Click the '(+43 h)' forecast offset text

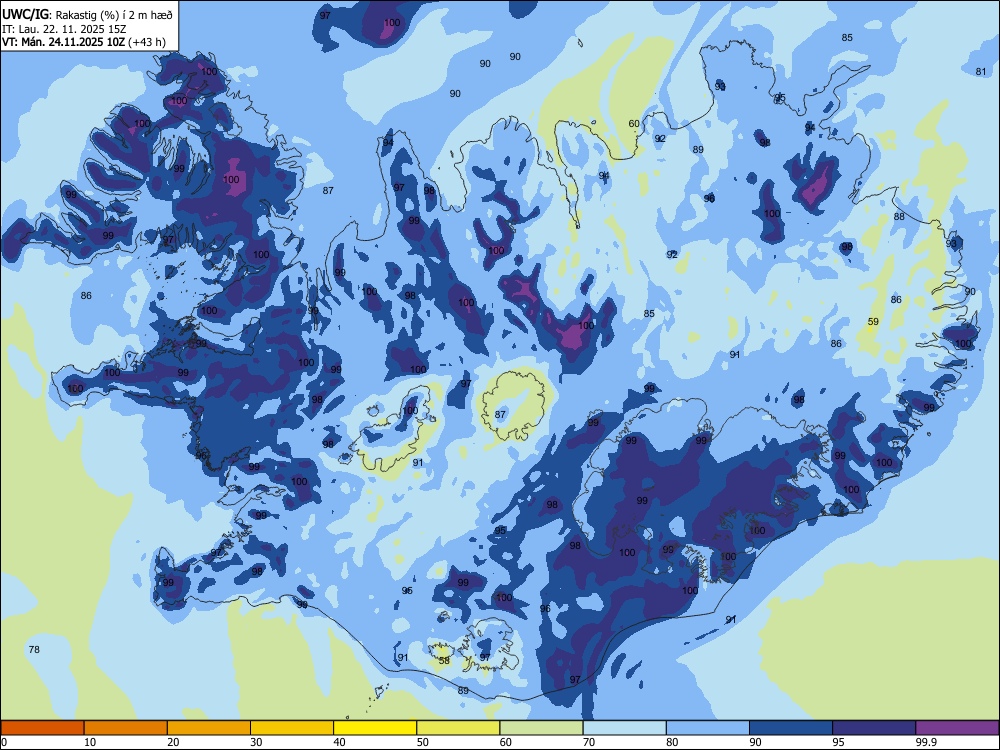147,42
